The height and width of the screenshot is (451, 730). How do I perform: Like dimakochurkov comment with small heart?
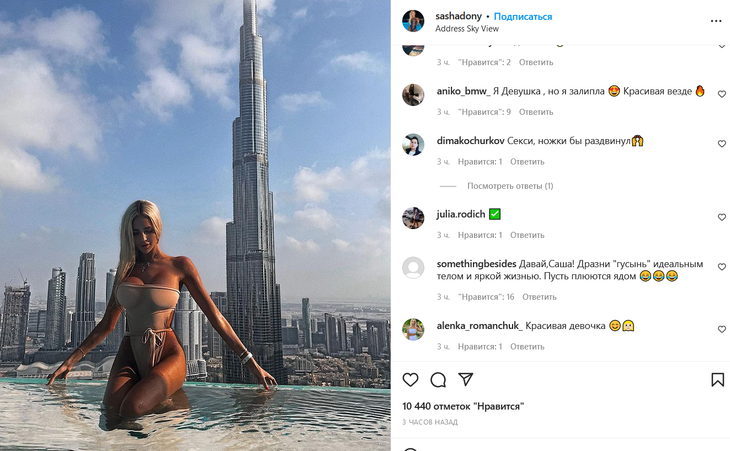[x=722, y=144]
